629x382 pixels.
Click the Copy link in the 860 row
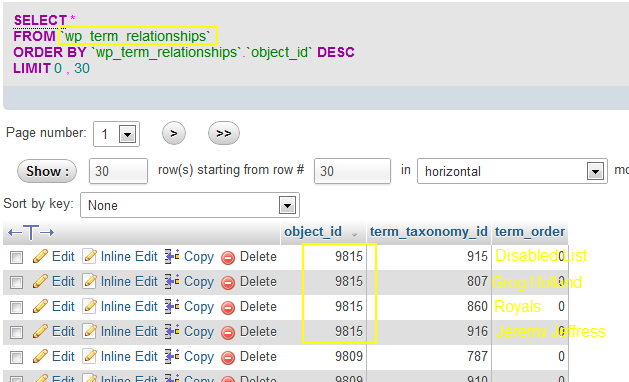pos(199,307)
